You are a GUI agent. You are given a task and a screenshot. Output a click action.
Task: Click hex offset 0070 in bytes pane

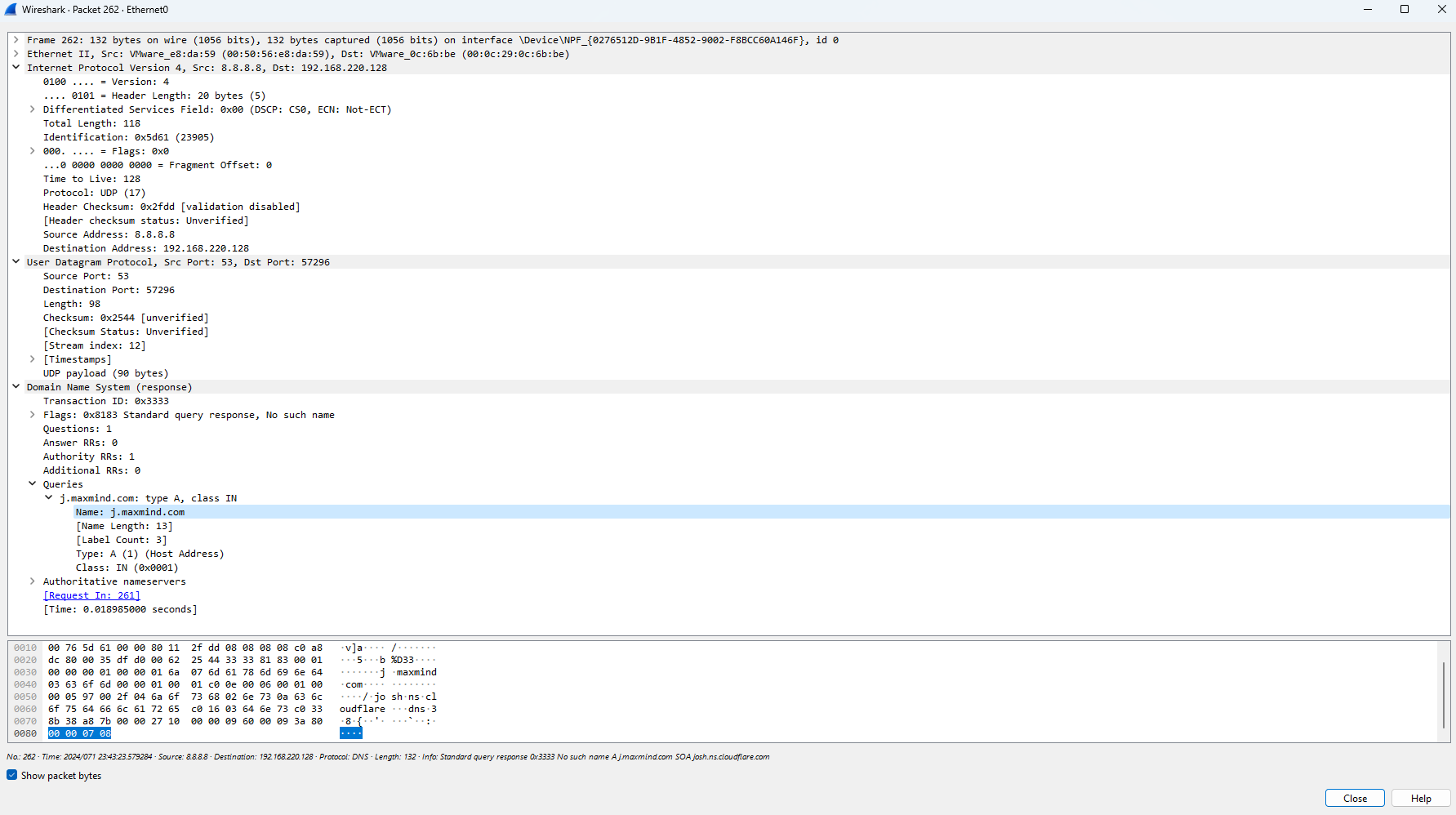25,721
